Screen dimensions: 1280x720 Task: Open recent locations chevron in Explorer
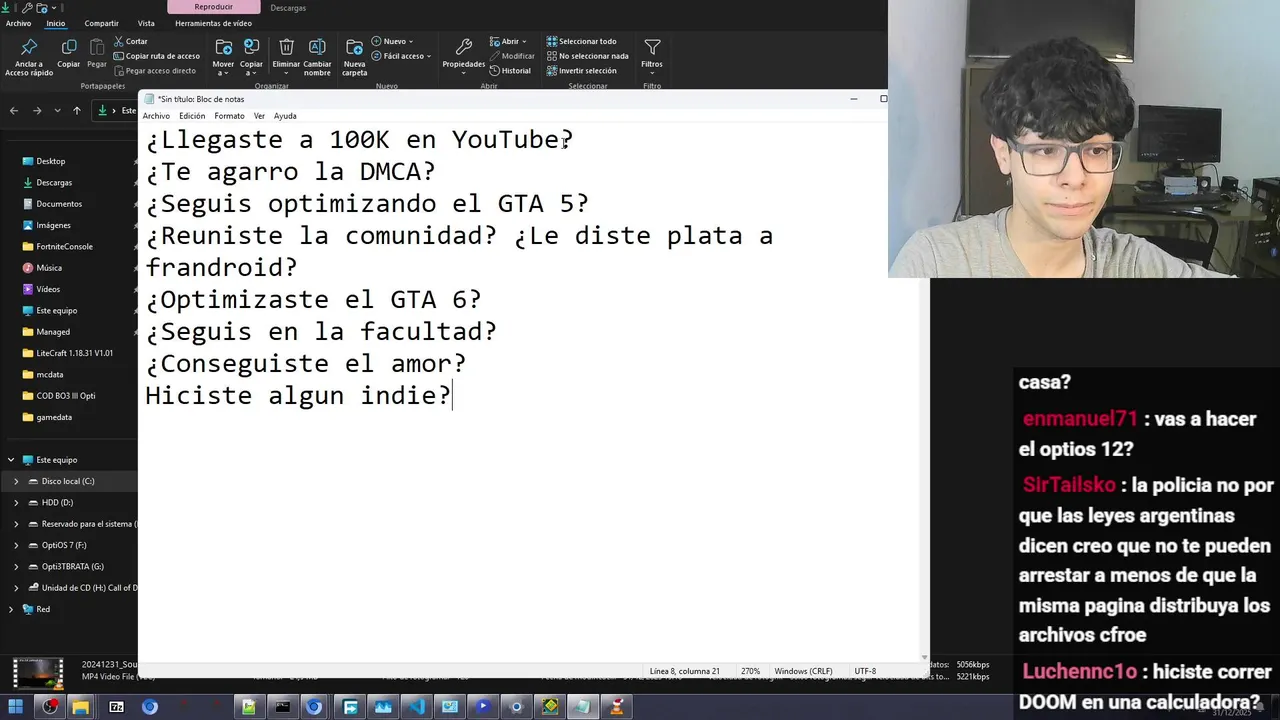57,110
